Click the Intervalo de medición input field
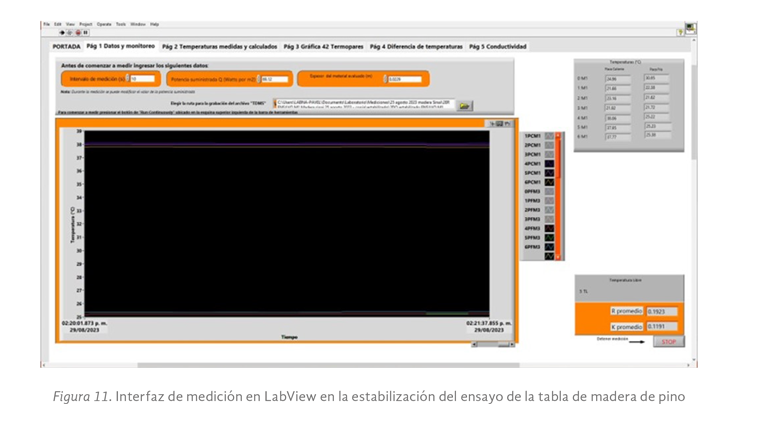Image resolution: width=761 pixels, height=428 pixels. click(142, 79)
